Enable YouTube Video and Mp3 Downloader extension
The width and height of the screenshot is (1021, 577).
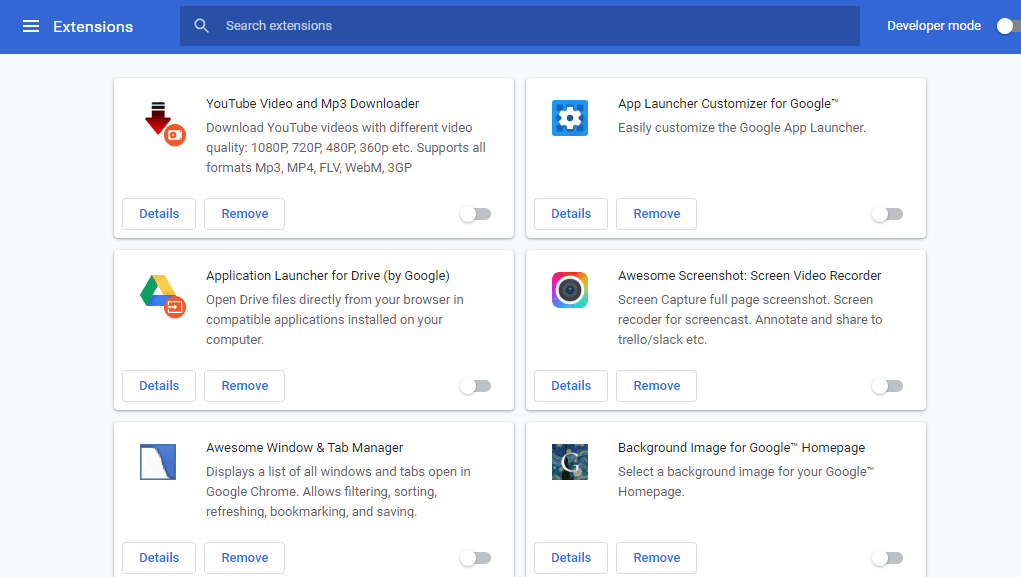pyautogui.click(x=475, y=214)
